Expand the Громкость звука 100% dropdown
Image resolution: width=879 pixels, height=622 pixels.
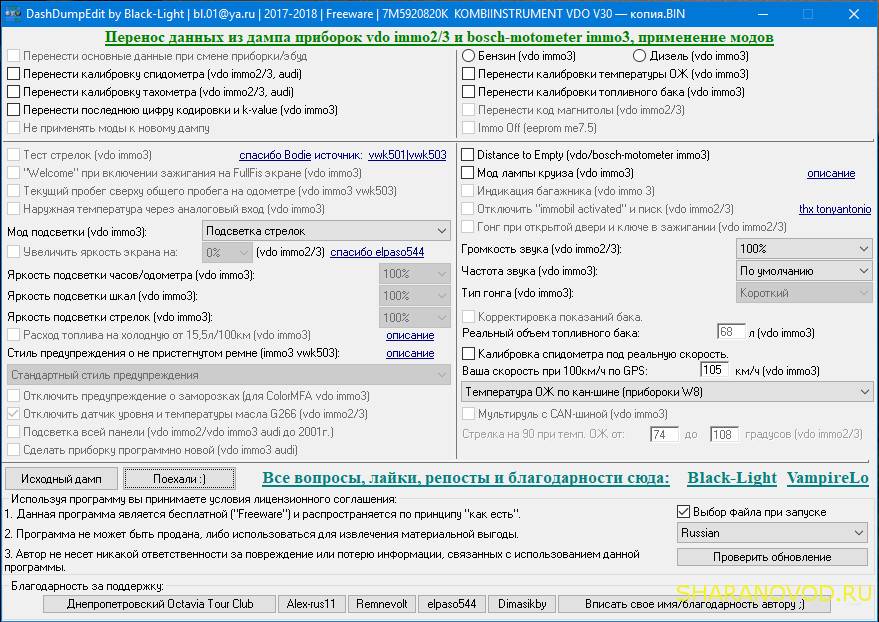tap(804, 248)
